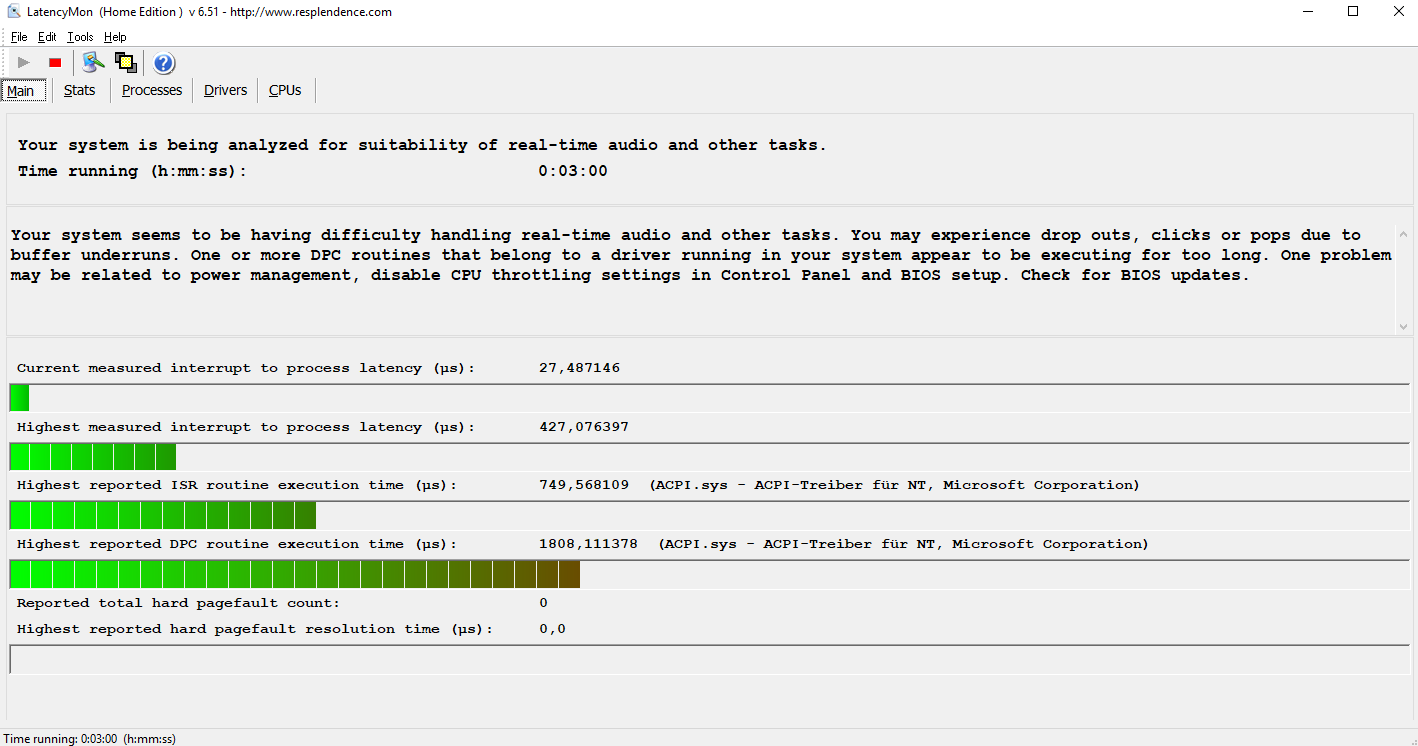Open the File menu
The width and height of the screenshot is (1418, 746).
(x=19, y=37)
